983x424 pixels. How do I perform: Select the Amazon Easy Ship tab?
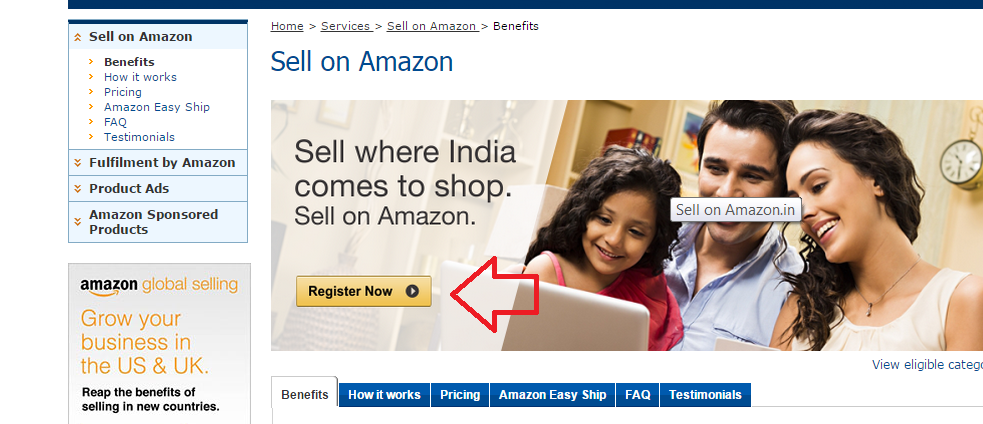pos(553,395)
